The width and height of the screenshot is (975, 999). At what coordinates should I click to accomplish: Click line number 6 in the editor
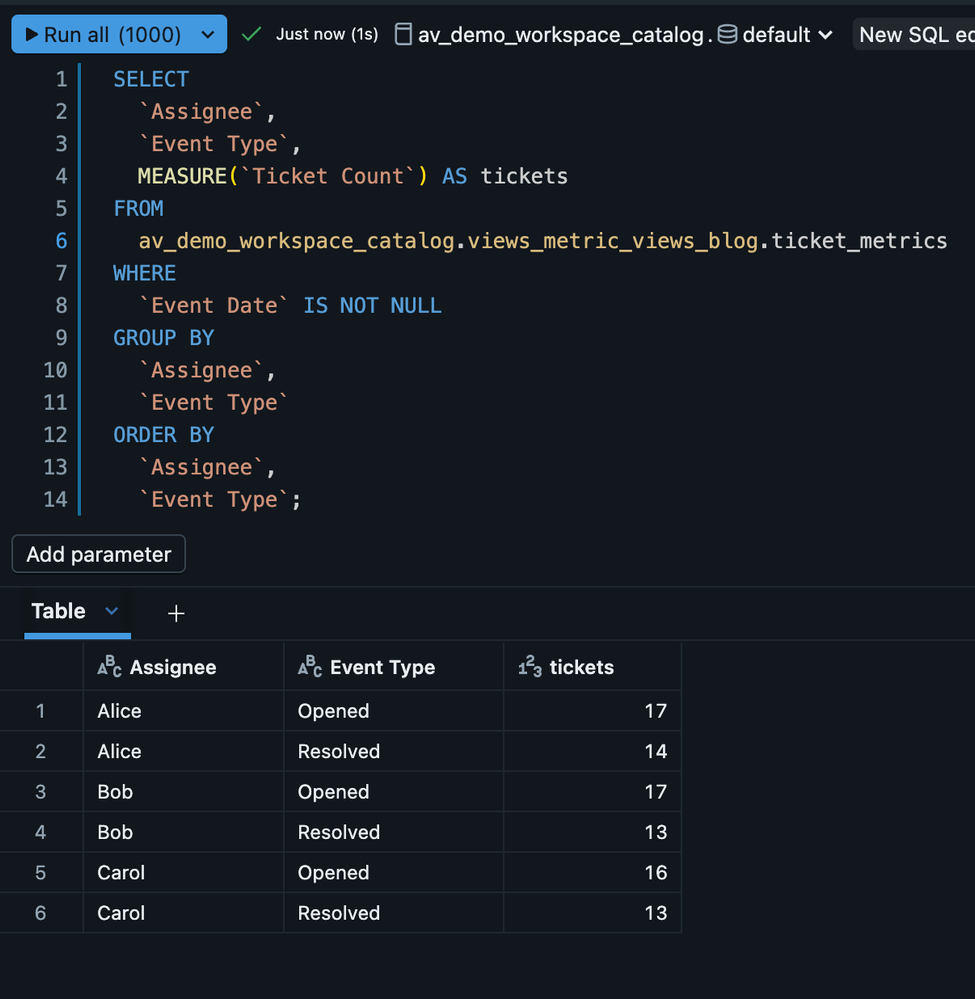coord(61,241)
